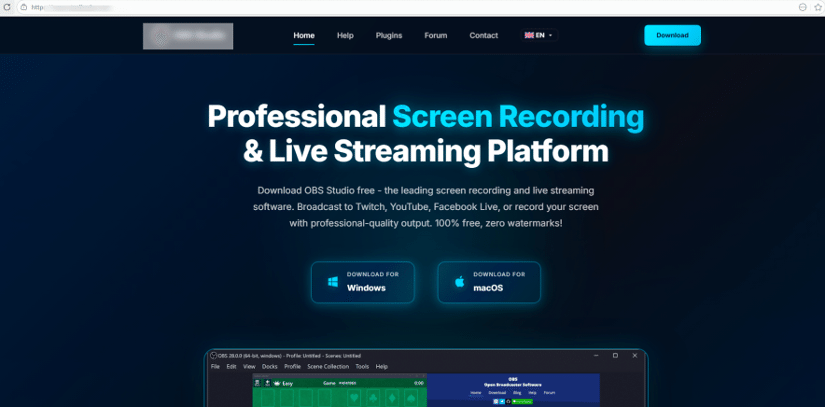Open Profile menu in the OBS preview window
The height and width of the screenshot is (408, 826).
click(292, 366)
